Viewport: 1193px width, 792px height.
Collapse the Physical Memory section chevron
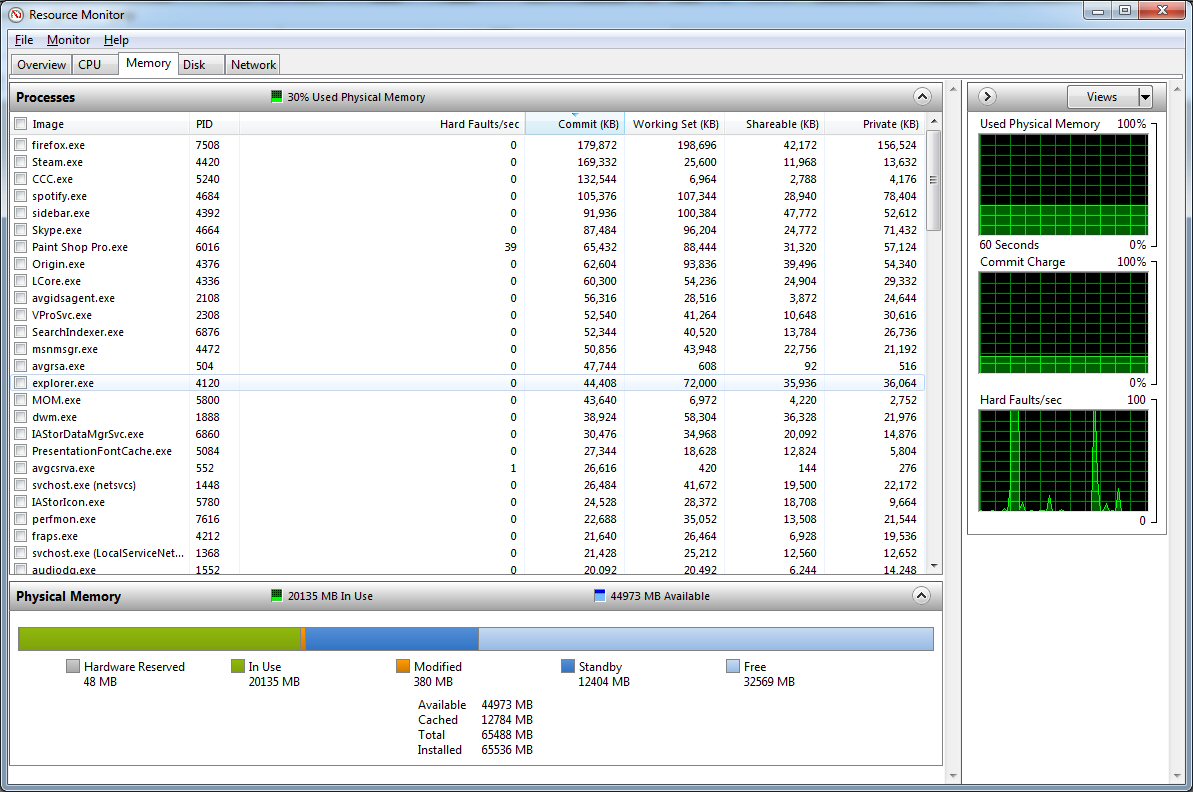[922, 596]
